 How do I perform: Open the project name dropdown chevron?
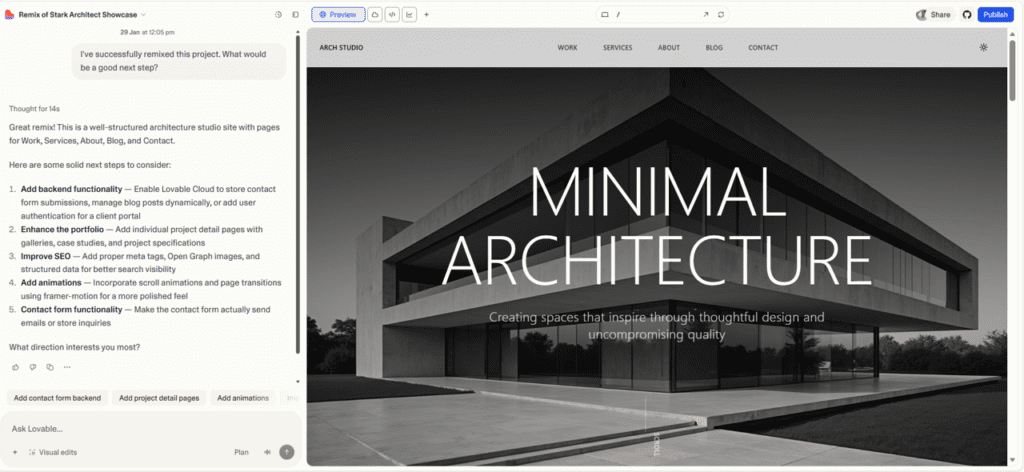pos(144,14)
